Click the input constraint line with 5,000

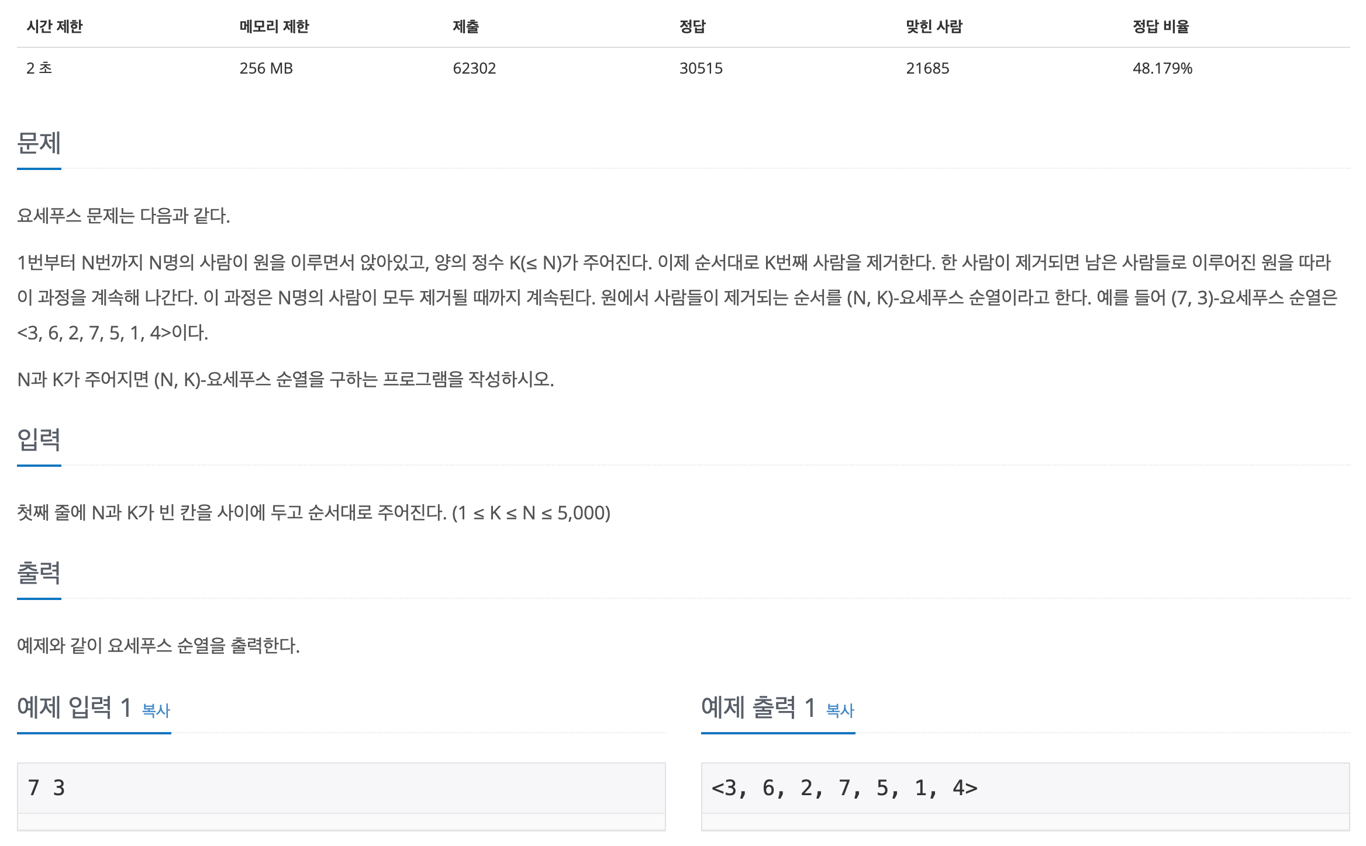313,513
